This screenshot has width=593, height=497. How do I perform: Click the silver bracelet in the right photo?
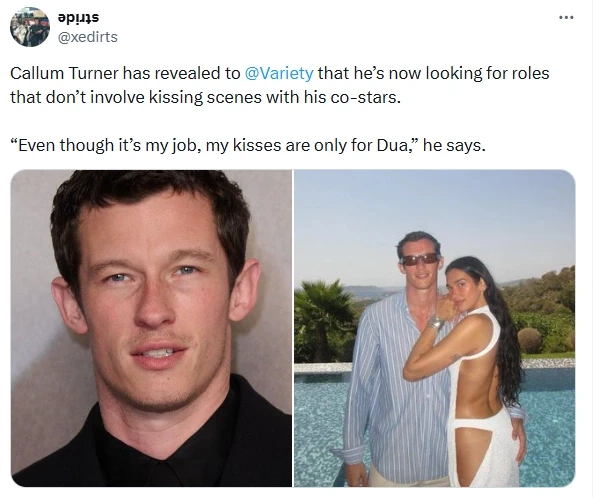[x=436, y=323]
